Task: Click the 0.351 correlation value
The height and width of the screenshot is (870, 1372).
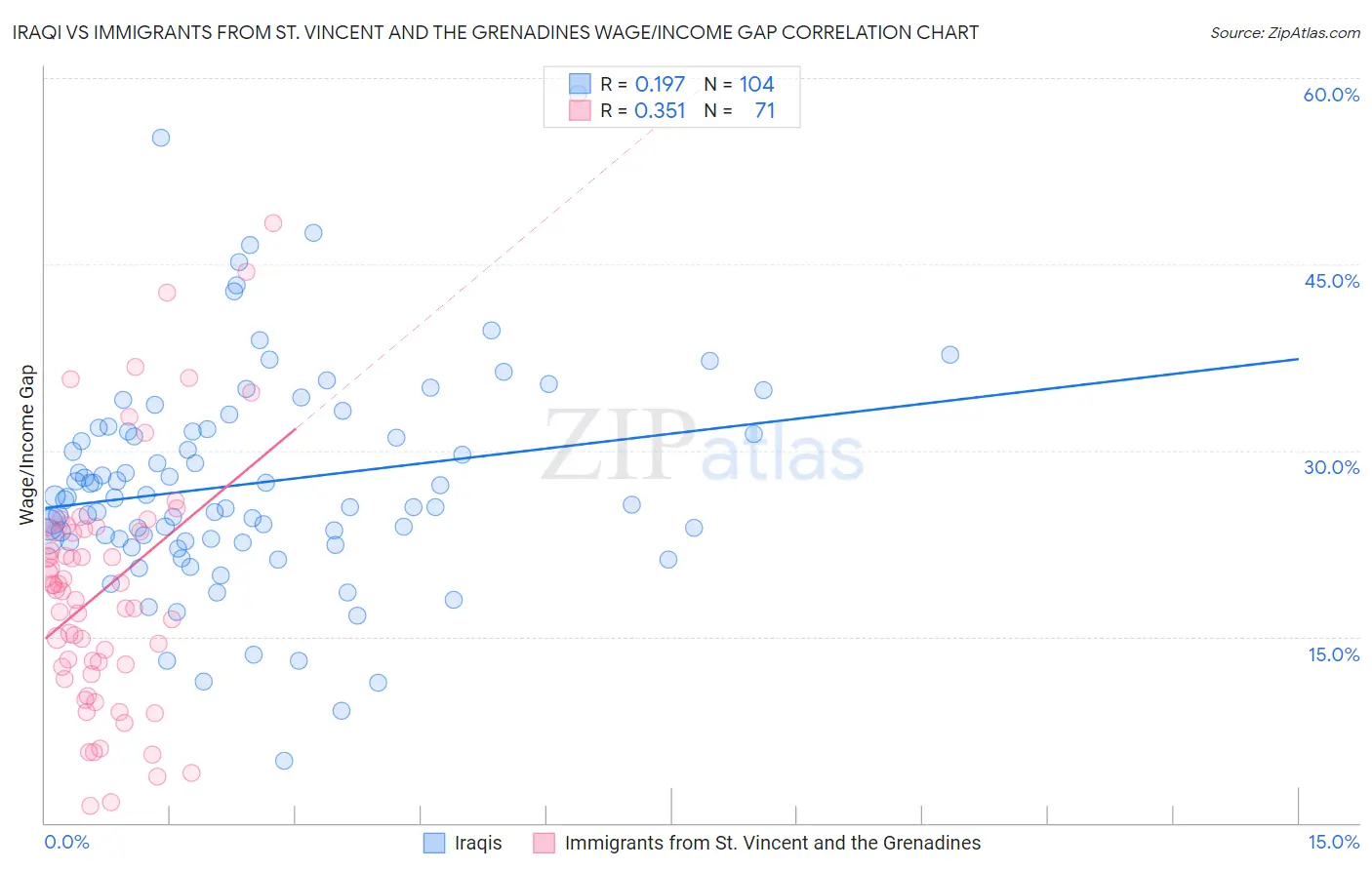Action: click(660, 110)
